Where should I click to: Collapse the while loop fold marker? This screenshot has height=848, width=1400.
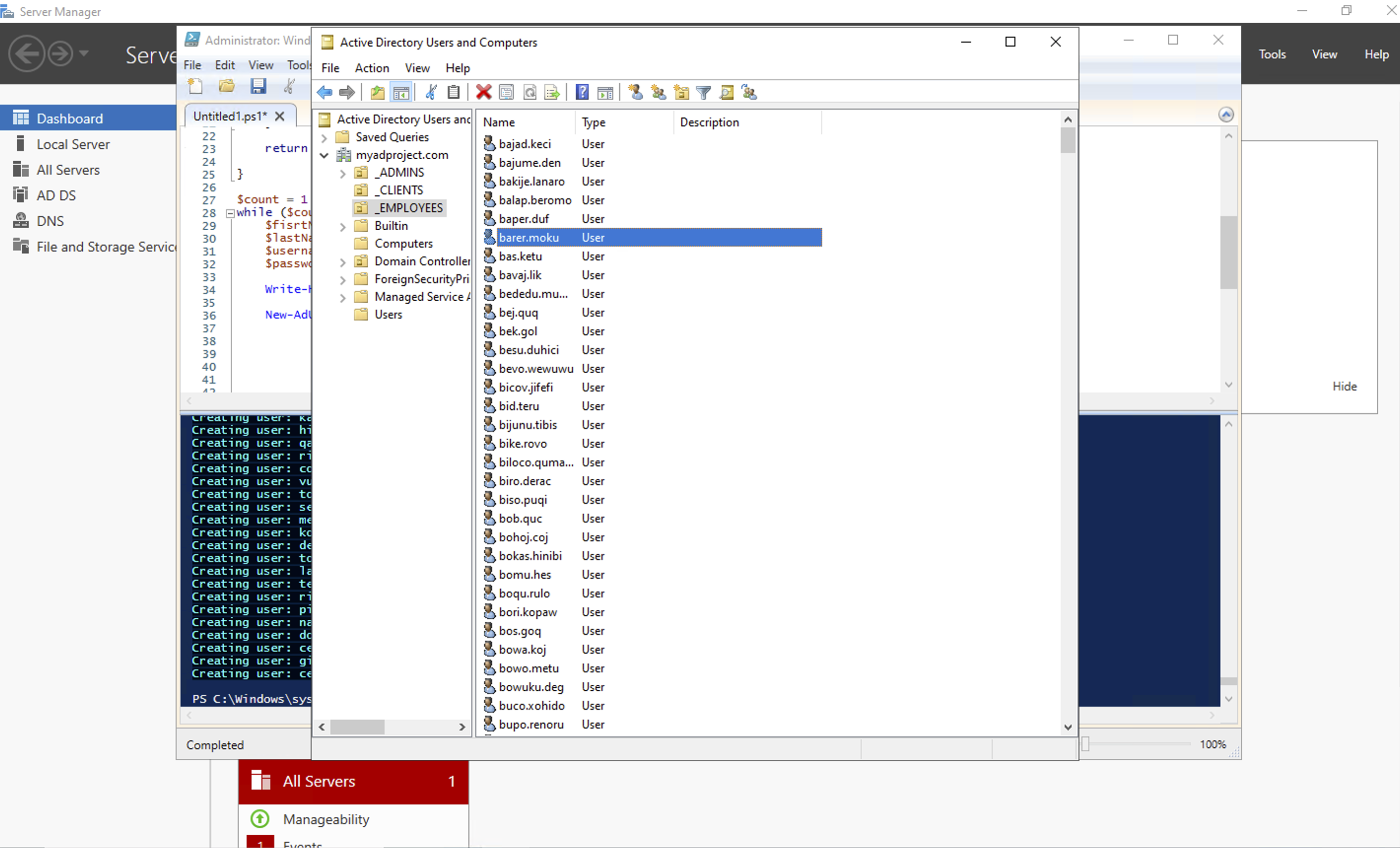(x=230, y=213)
